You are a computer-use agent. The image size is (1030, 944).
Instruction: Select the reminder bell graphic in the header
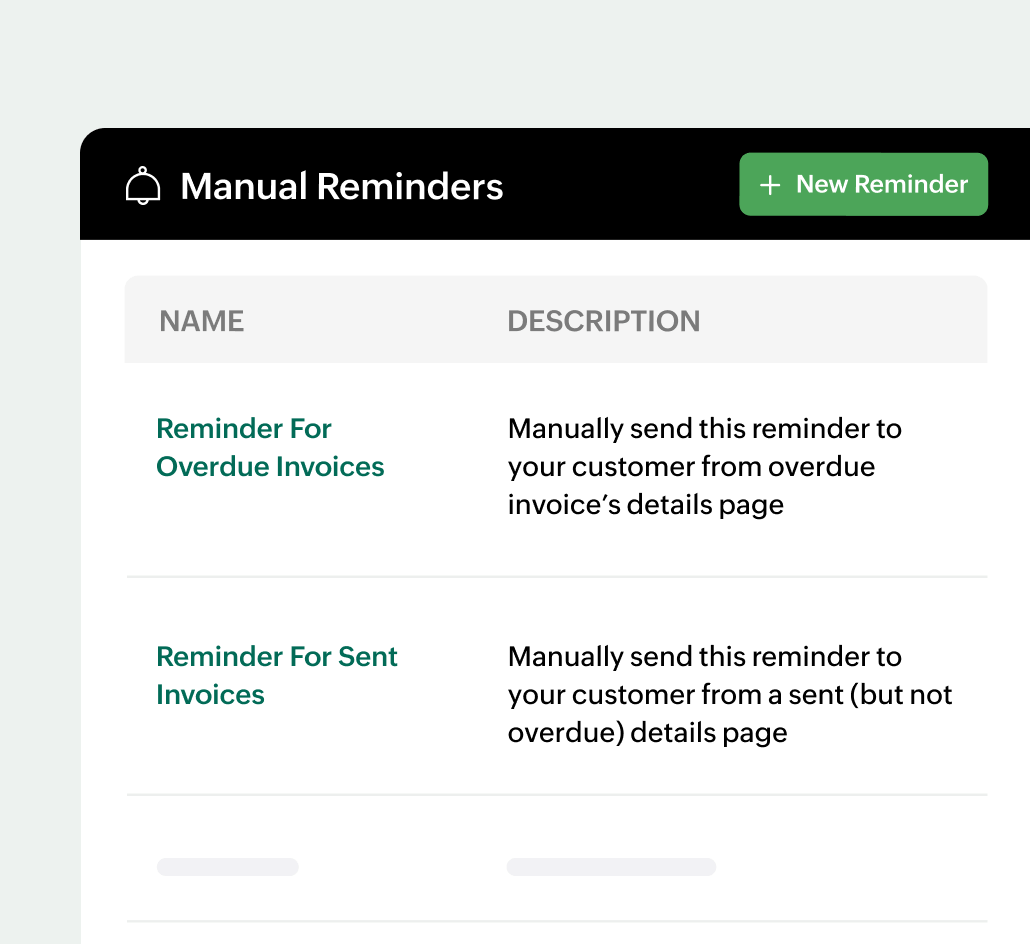[143, 184]
